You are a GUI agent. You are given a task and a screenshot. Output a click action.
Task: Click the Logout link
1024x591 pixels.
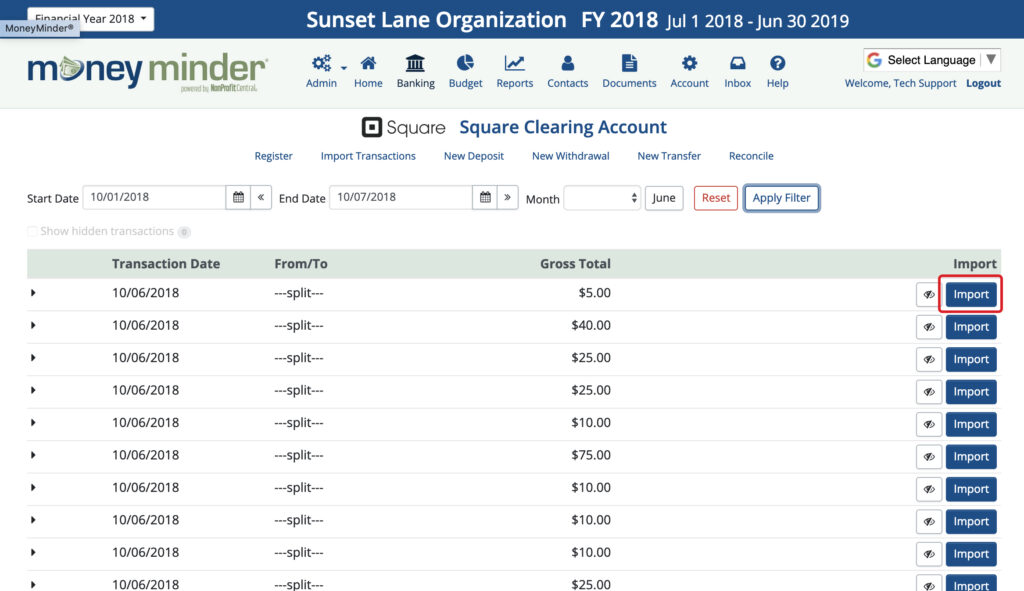click(x=983, y=84)
